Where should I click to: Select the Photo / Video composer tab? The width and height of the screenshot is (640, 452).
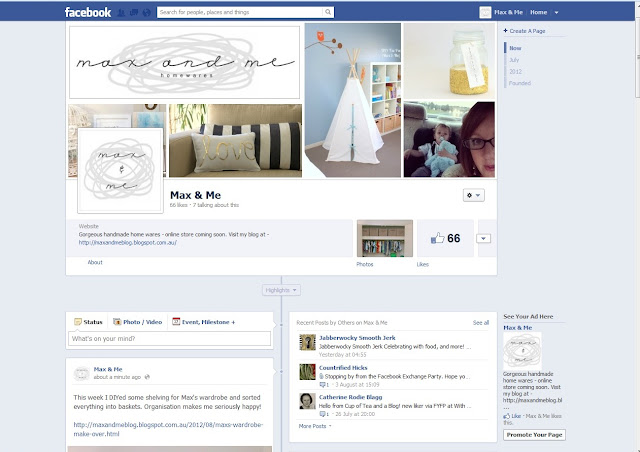point(138,322)
